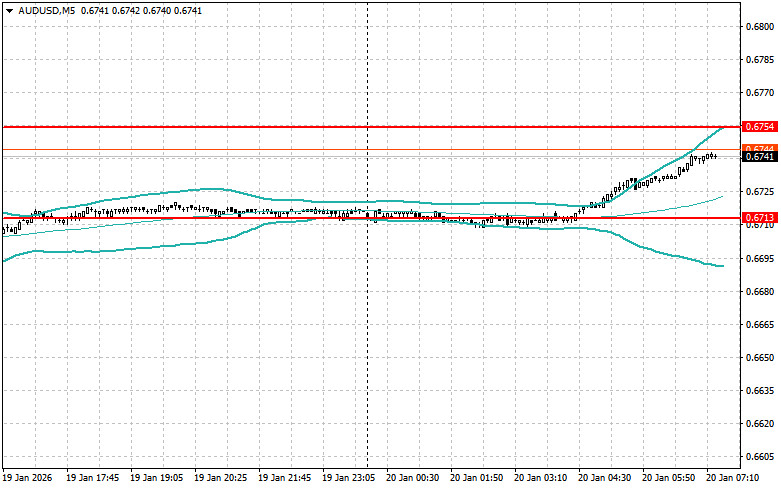Click the 20 Jan 04:30 time label
This screenshot has width=781, height=489.
point(605,478)
